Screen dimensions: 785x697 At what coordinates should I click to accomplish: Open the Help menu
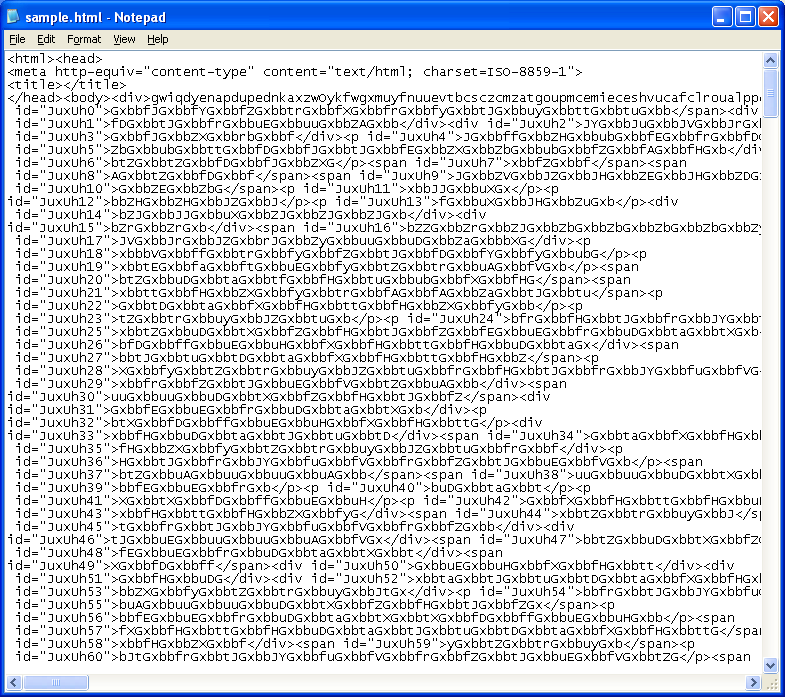tap(158, 39)
